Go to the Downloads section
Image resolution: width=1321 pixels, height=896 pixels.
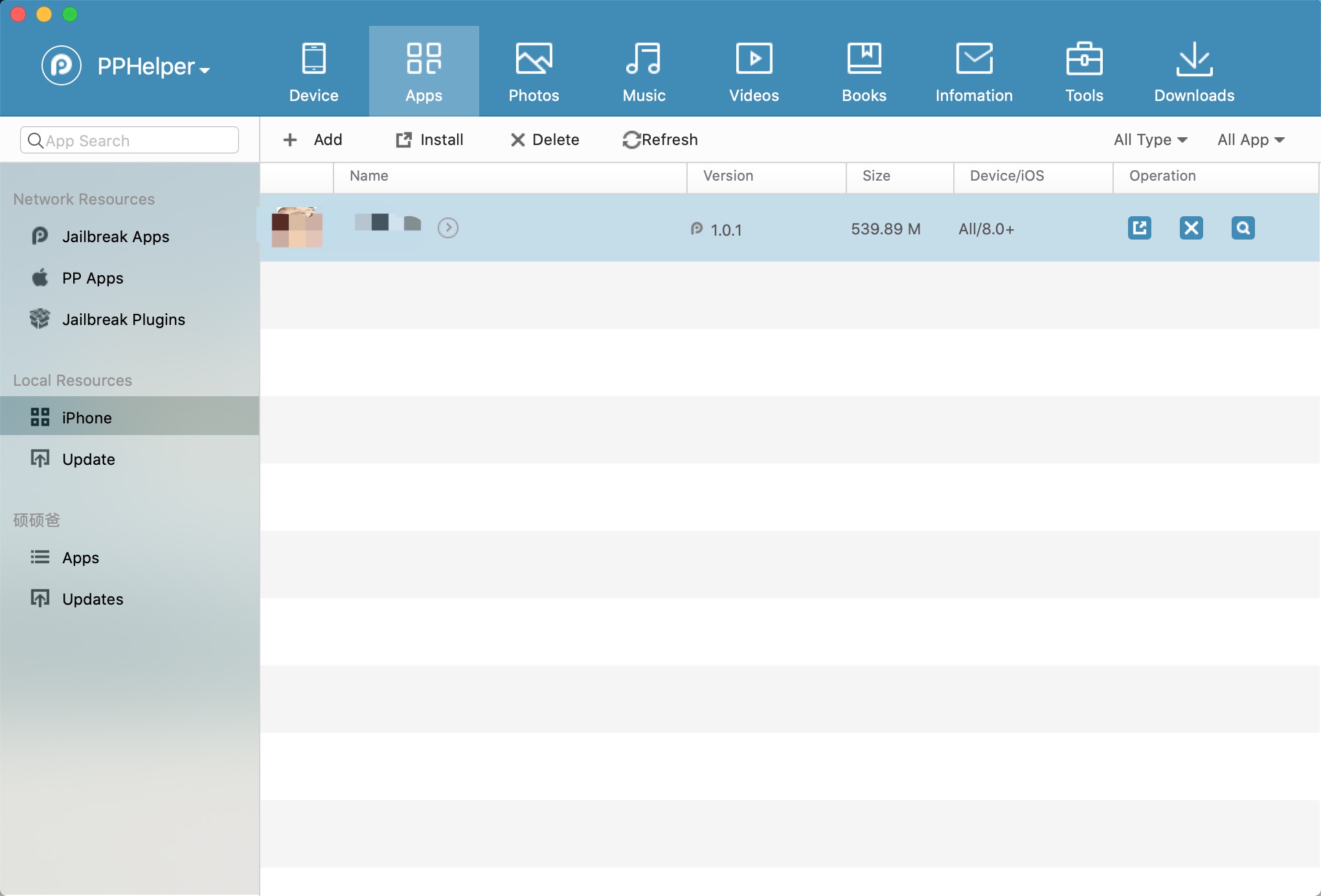click(1194, 71)
